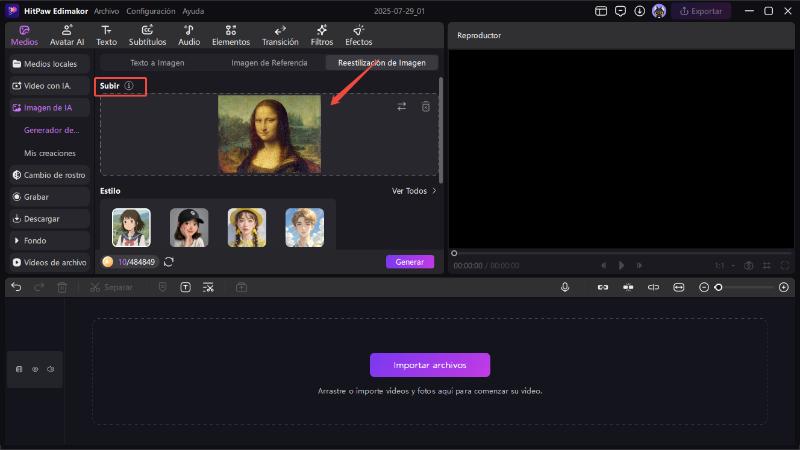Screen dimensions: 800x450
Task: Select the boy with clouds style
Action: [305, 228]
